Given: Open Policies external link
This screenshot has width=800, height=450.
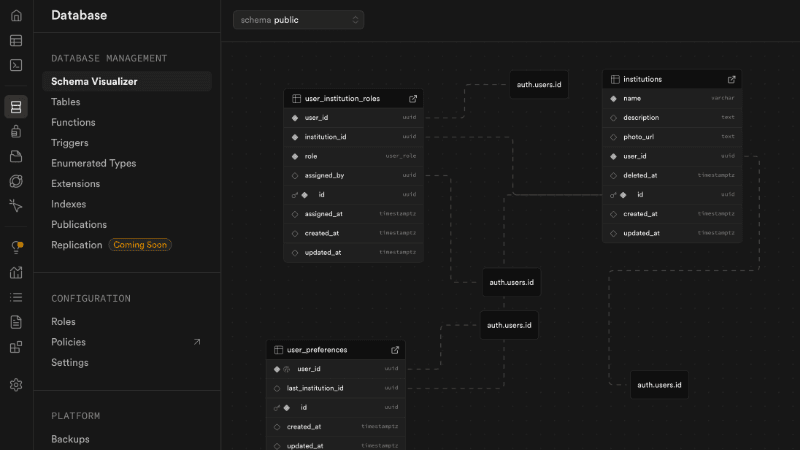Looking at the screenshot, I should [x=196, y=342].
